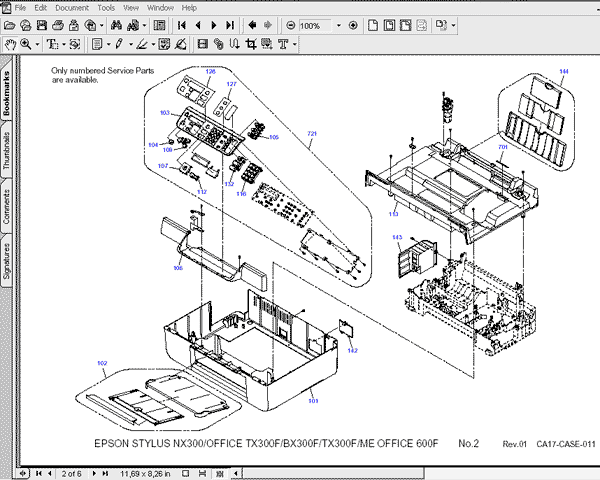This screenshot has width=600, height=480.
Task: Click the Open file folder icon
Action: coord(9,26)
